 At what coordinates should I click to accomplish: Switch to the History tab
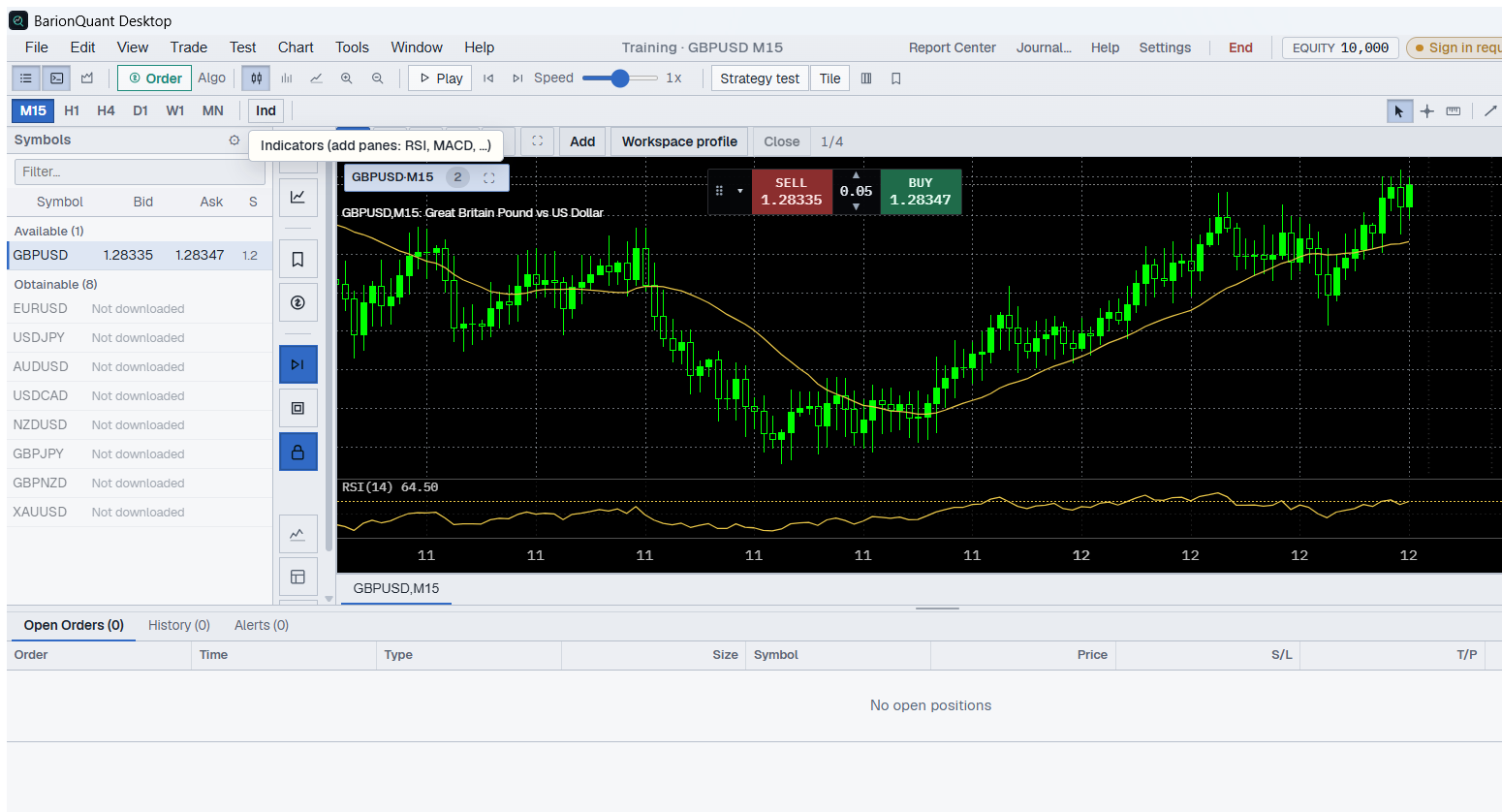coord(179,625)
